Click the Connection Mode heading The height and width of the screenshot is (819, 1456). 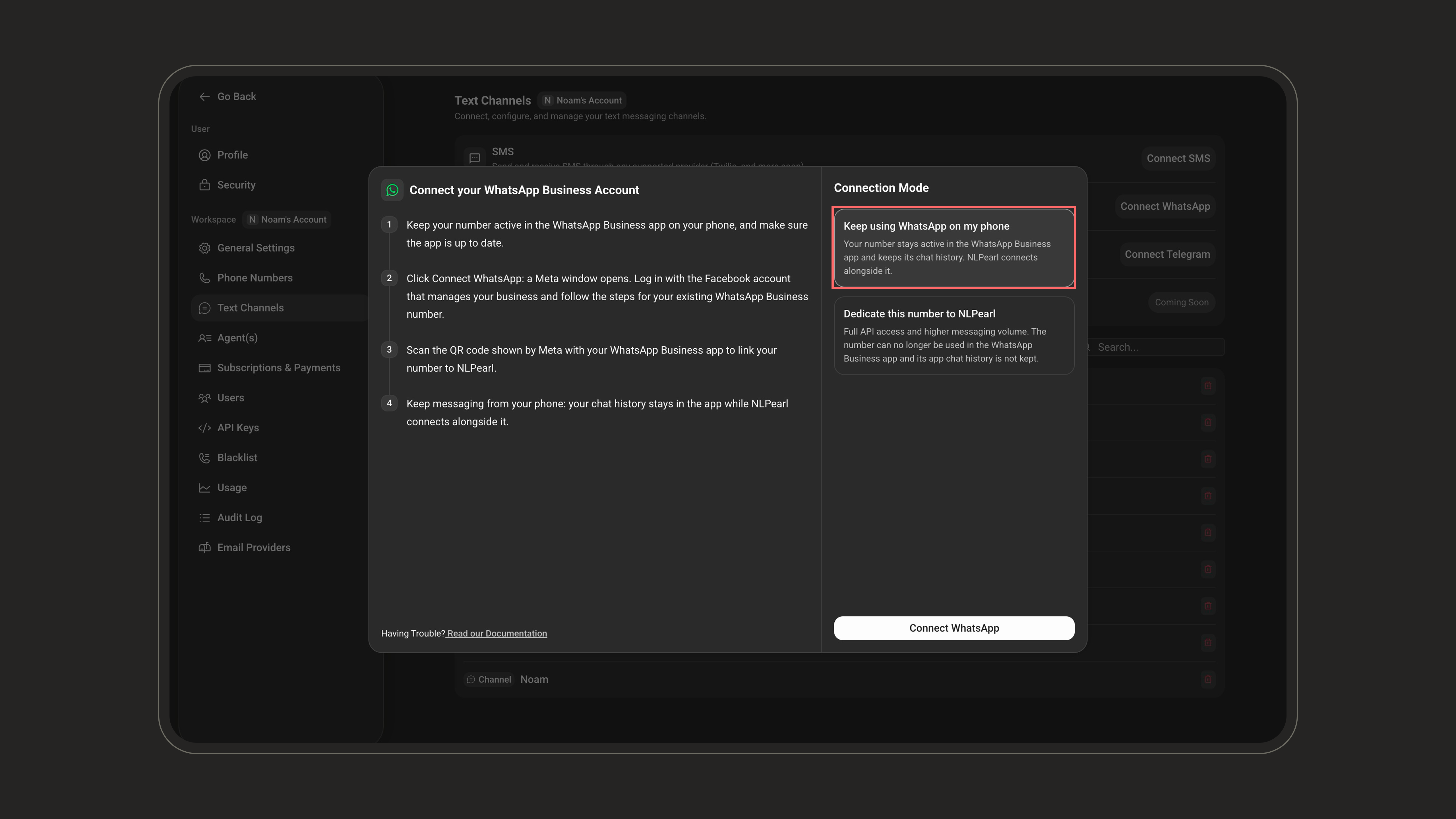click(x=881, y=188)
